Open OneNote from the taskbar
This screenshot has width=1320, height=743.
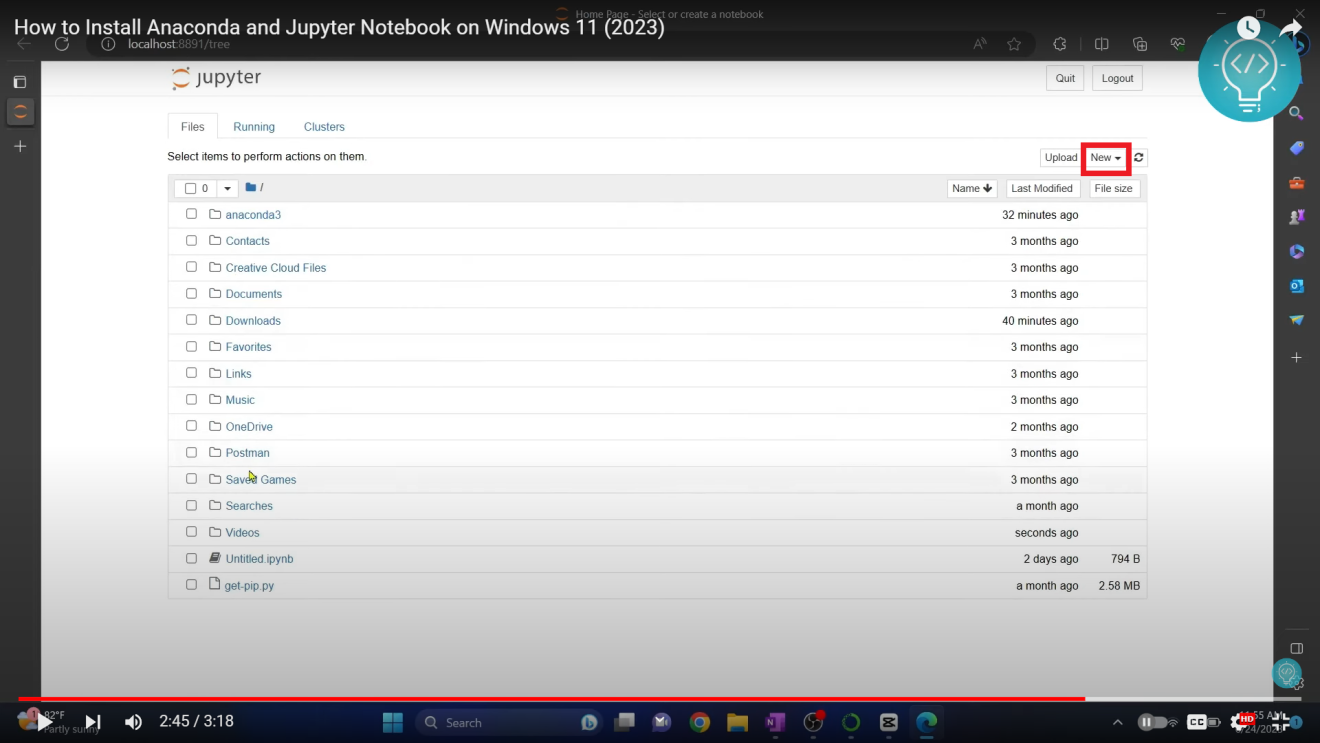774,722
